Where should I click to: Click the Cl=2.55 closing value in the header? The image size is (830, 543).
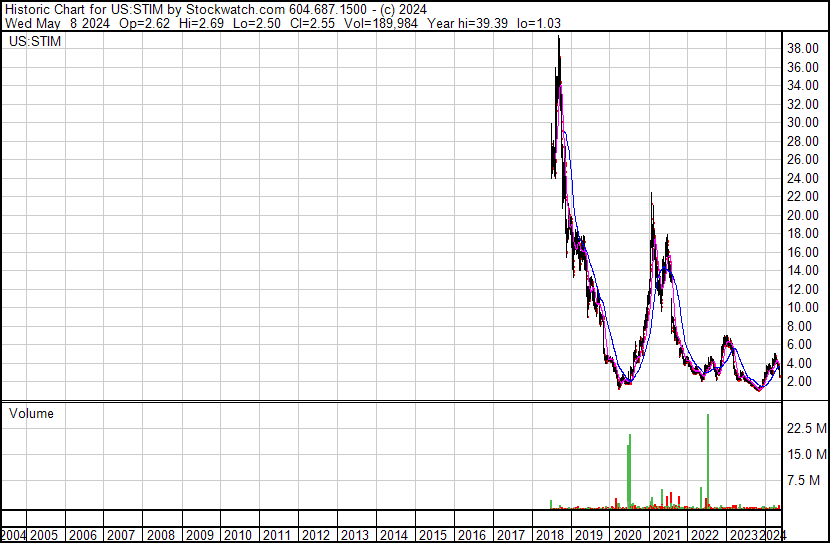click(x=312, y=23)
